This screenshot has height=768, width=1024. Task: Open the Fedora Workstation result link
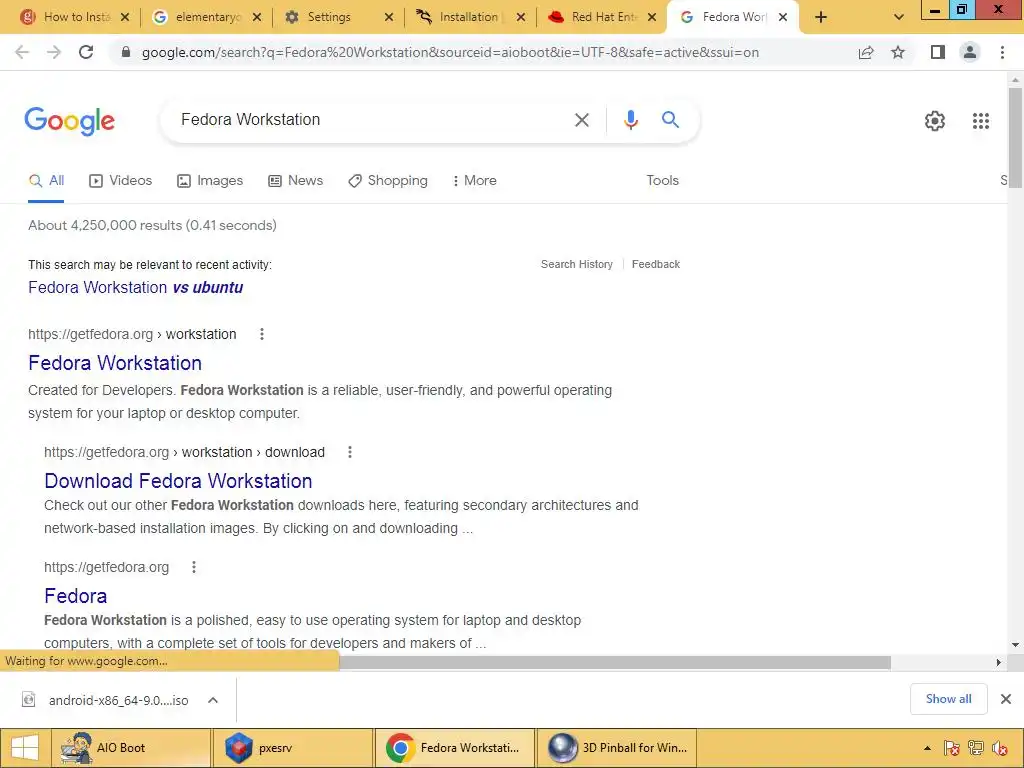(115, 363)
